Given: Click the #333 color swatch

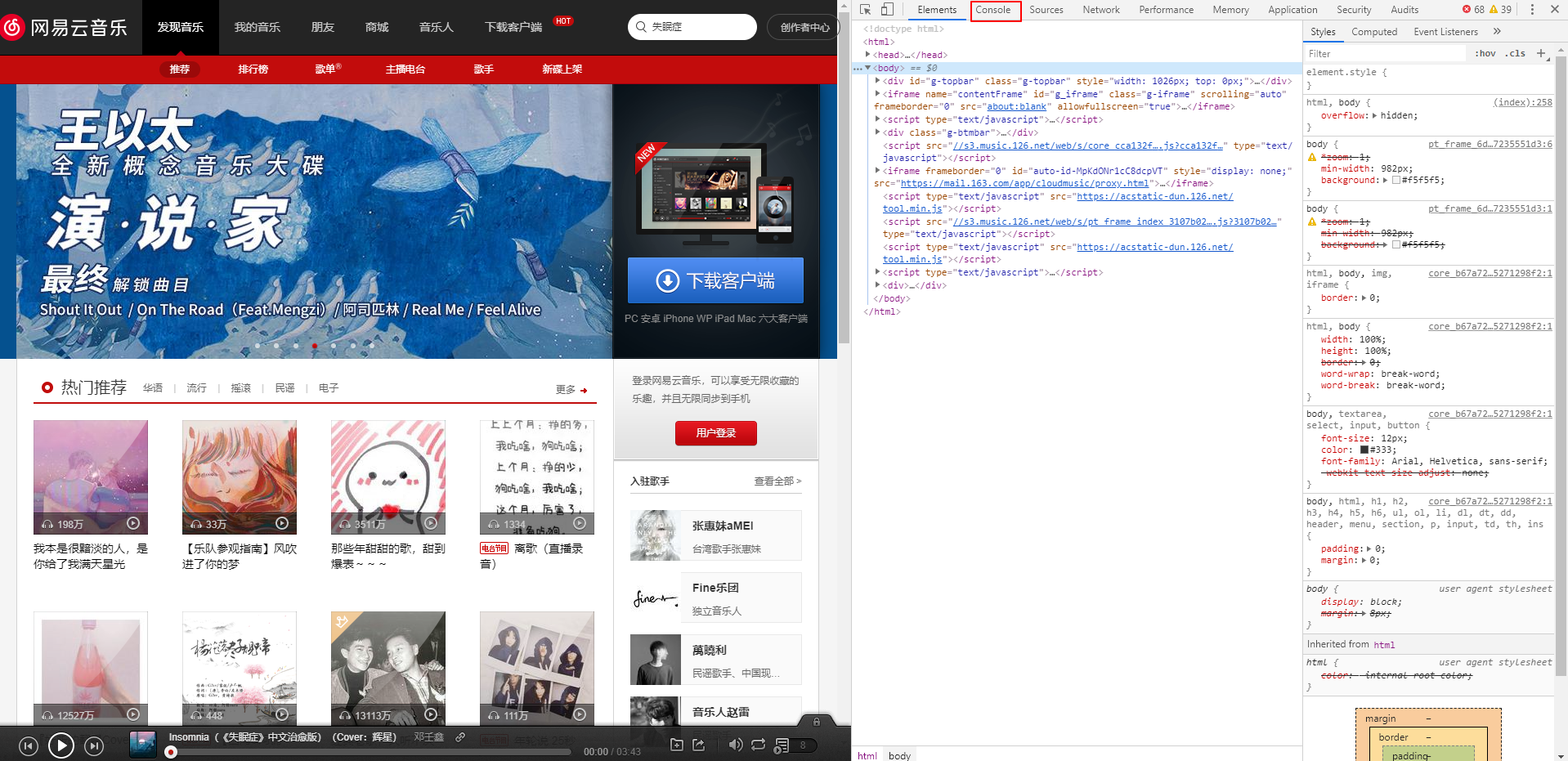Looking at the screenshot, I should click(x=1364, y=450).
